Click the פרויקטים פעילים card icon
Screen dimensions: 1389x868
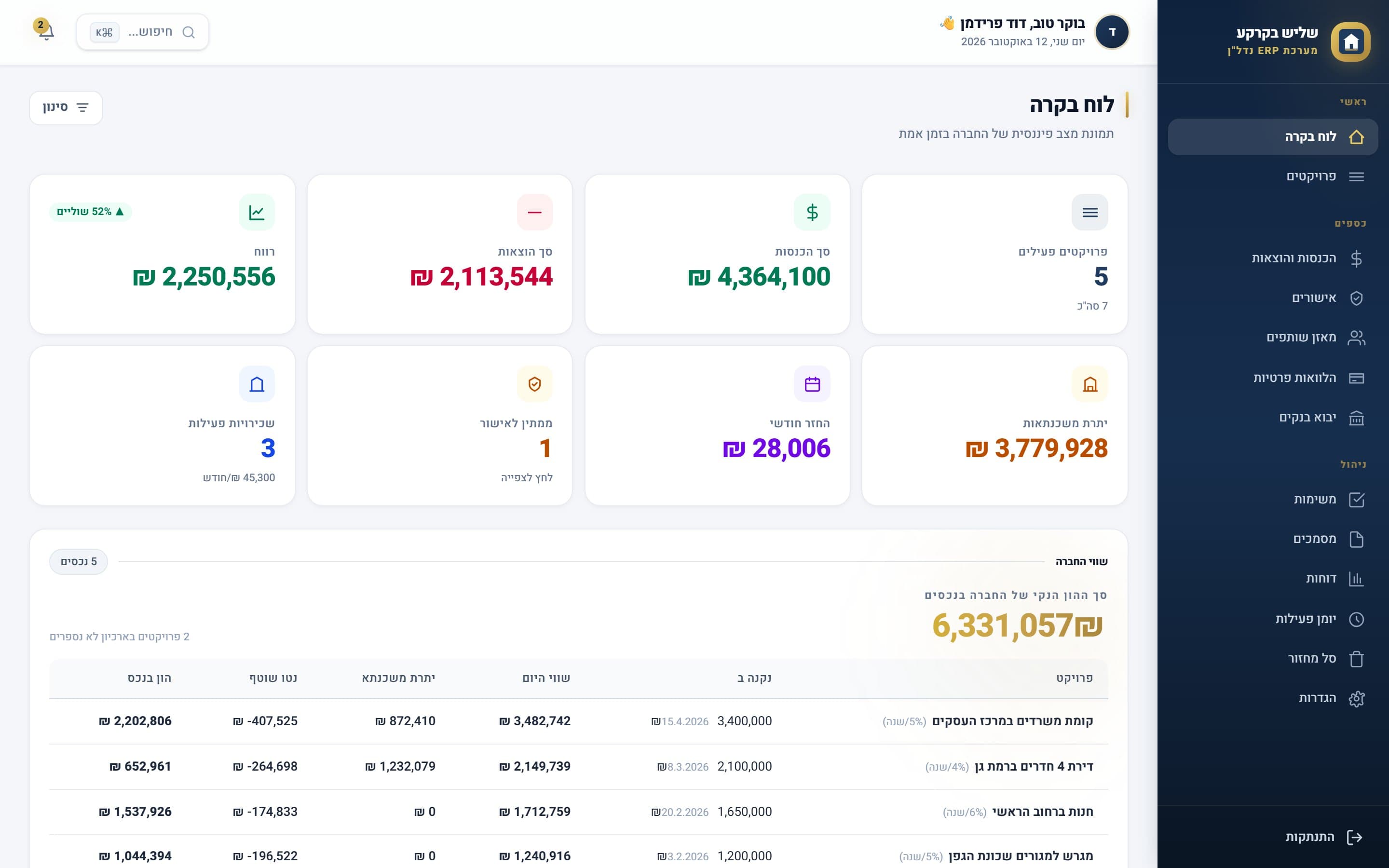[1089, 212]
